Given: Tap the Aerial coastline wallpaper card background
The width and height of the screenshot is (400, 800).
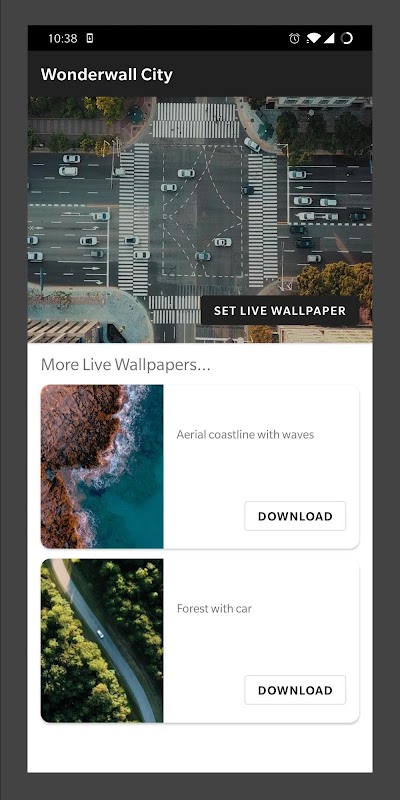Looking at the screenshot, I should pyautogui.click(x=261, y=467).
